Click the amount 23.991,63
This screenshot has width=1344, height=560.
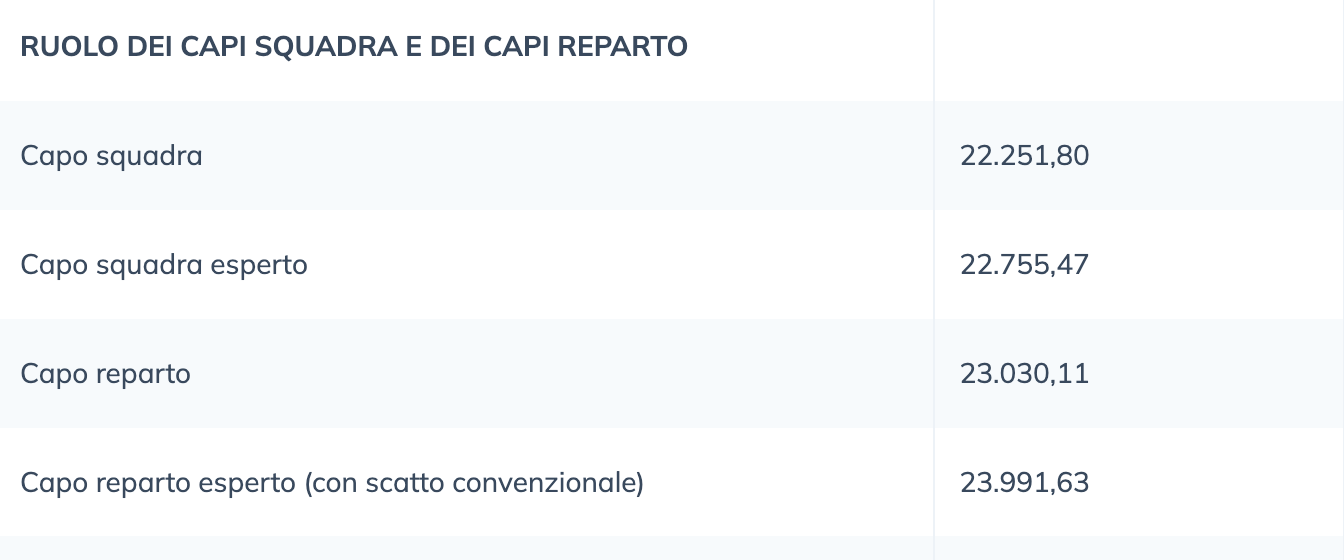(x=1024, y=483)
